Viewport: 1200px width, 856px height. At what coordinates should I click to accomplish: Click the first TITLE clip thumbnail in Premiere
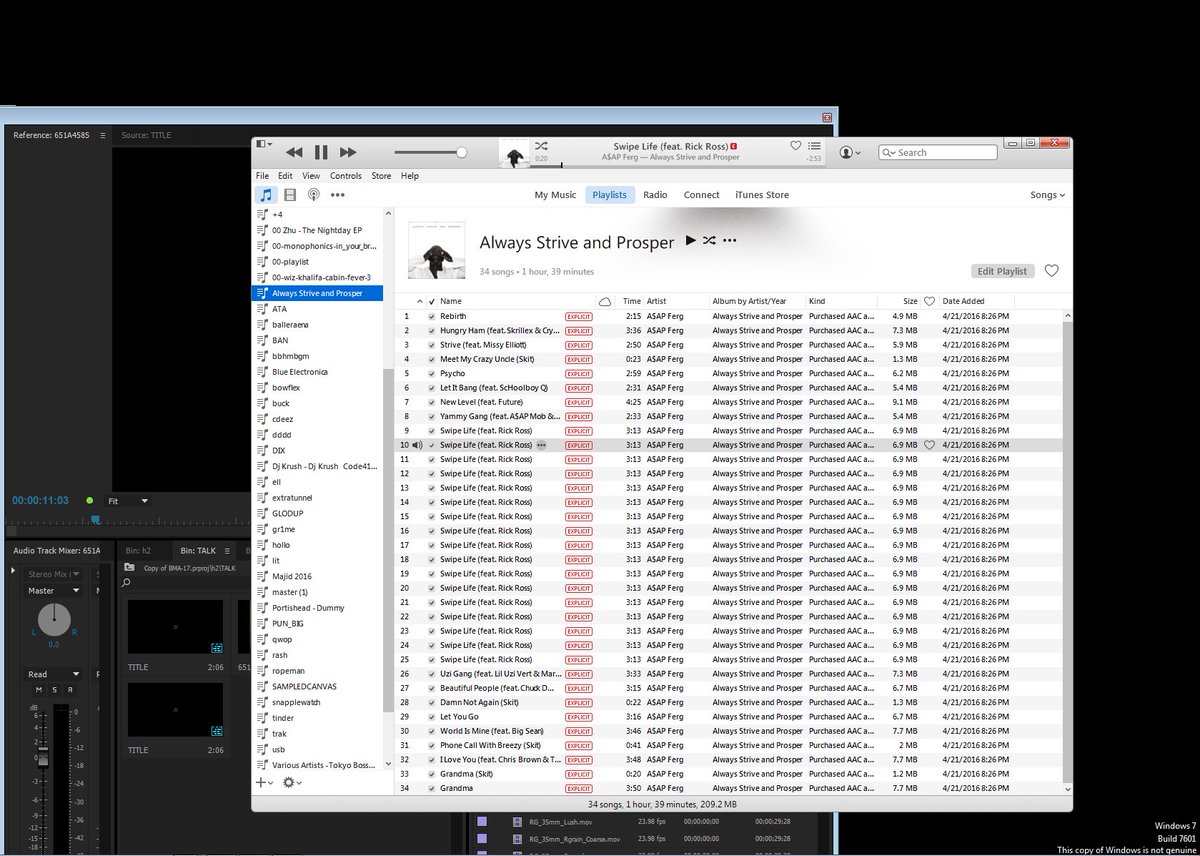pos(175,626)
